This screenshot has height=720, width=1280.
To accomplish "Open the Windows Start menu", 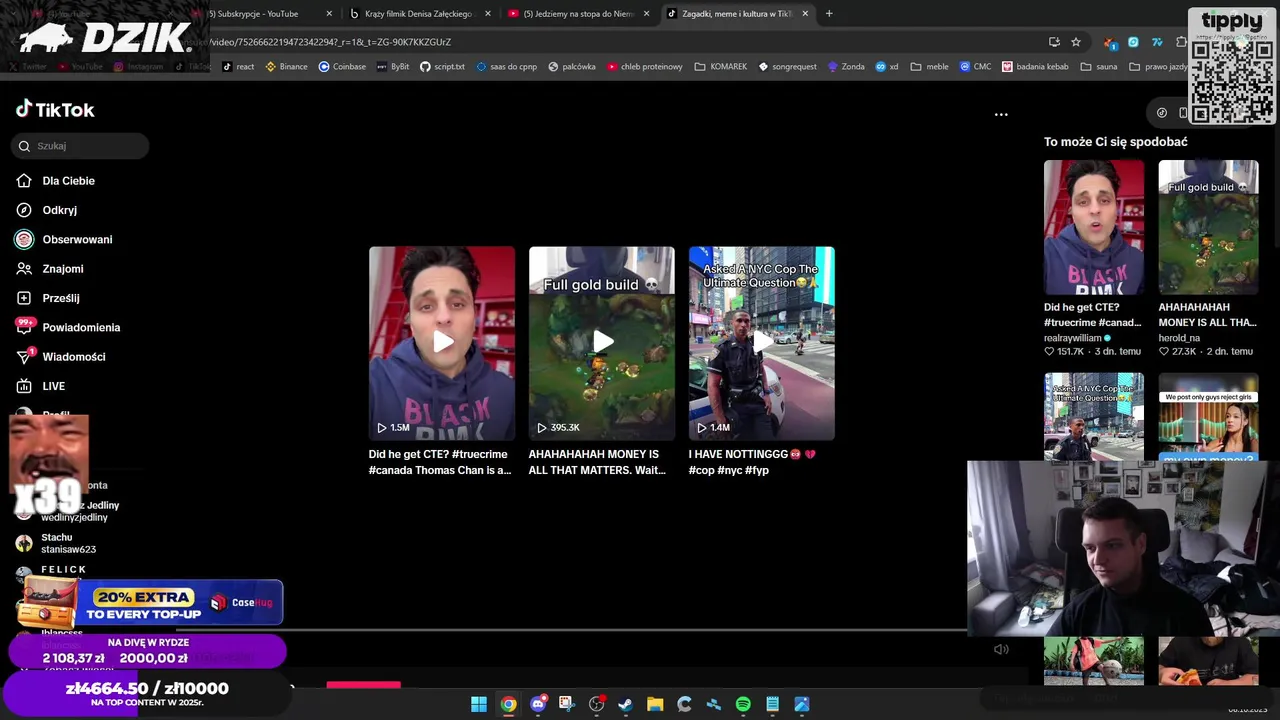I will point(479,705).
